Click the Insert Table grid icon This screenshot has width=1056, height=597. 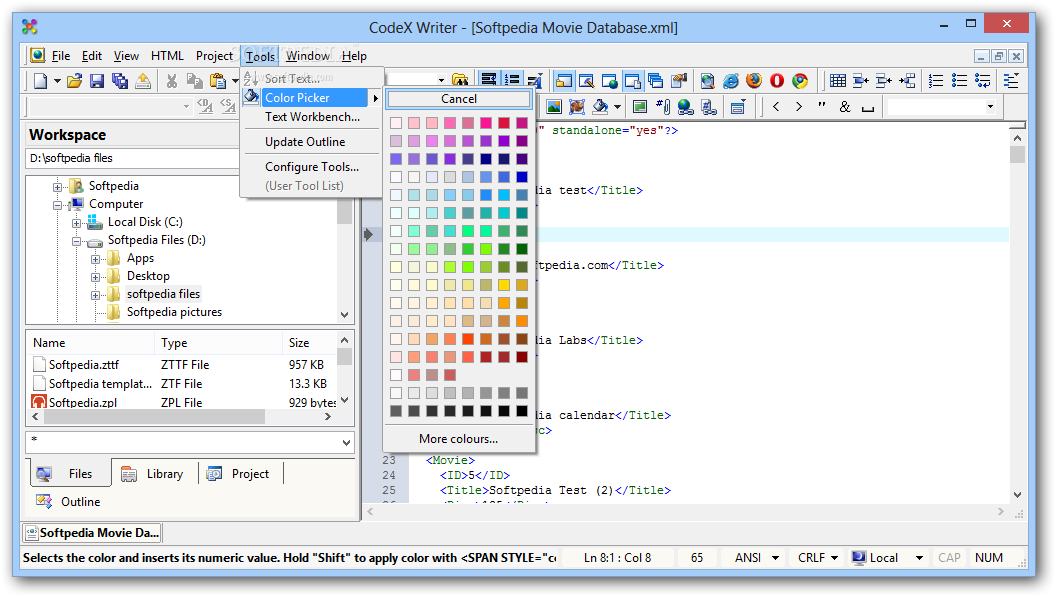click(x=838, y=81)
